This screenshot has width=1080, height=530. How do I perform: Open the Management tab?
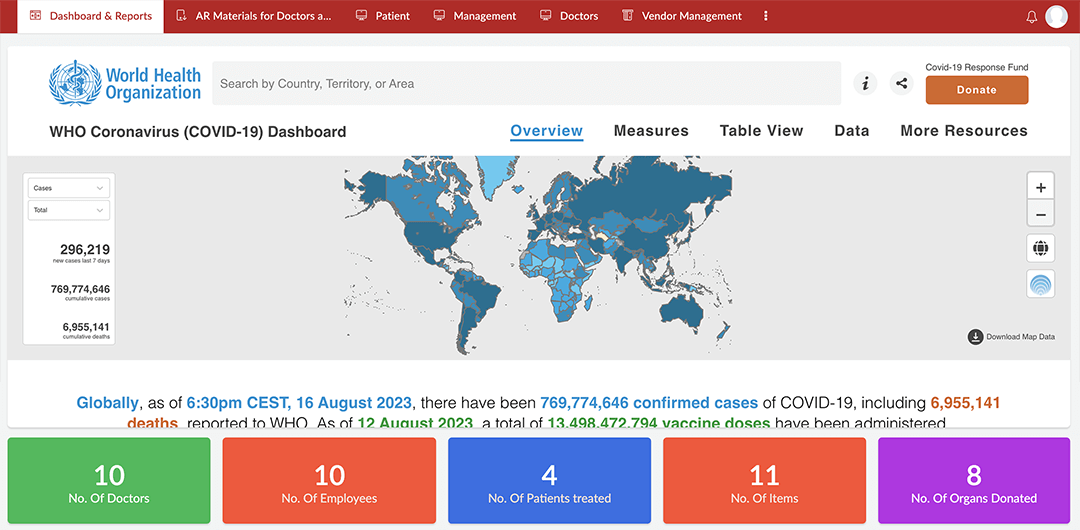[475, 16]
